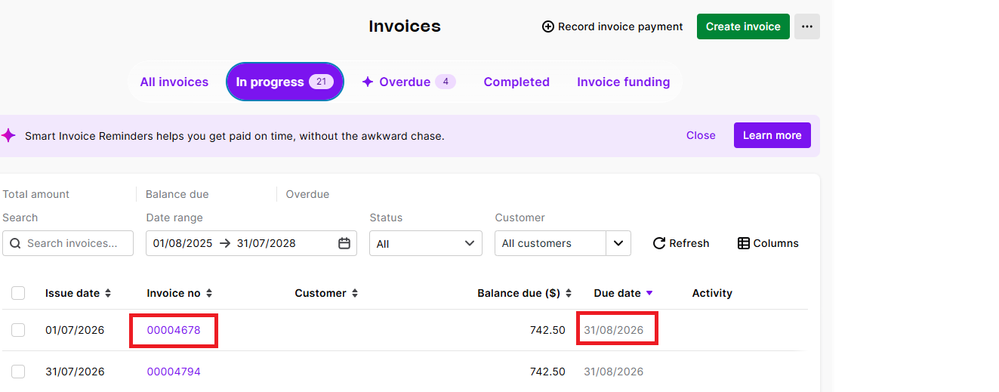Click the Overdue summary label
Screen dimensions: 999x392
(308, 194)
